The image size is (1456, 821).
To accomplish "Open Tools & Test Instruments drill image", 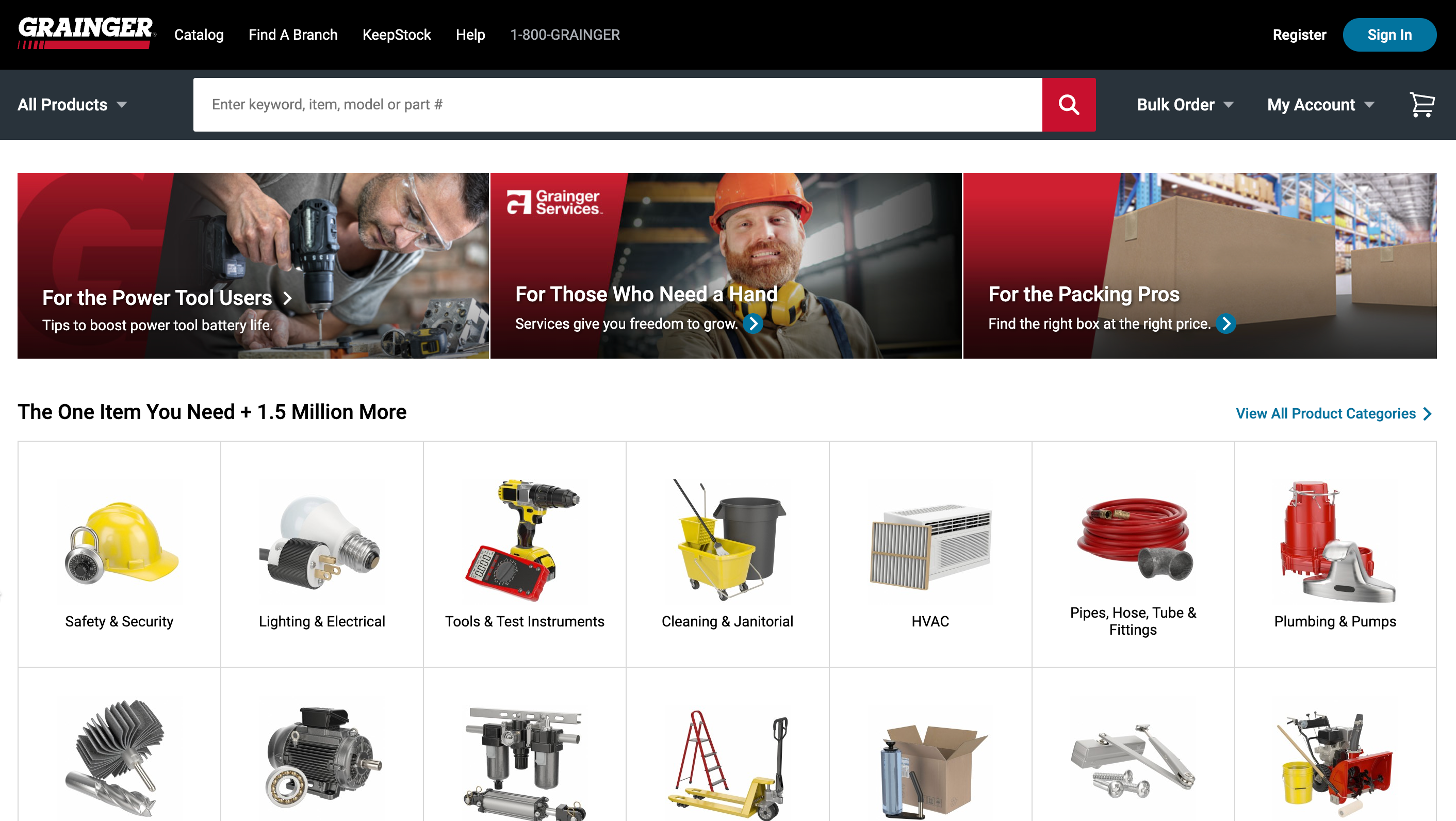I will (523, 540).
